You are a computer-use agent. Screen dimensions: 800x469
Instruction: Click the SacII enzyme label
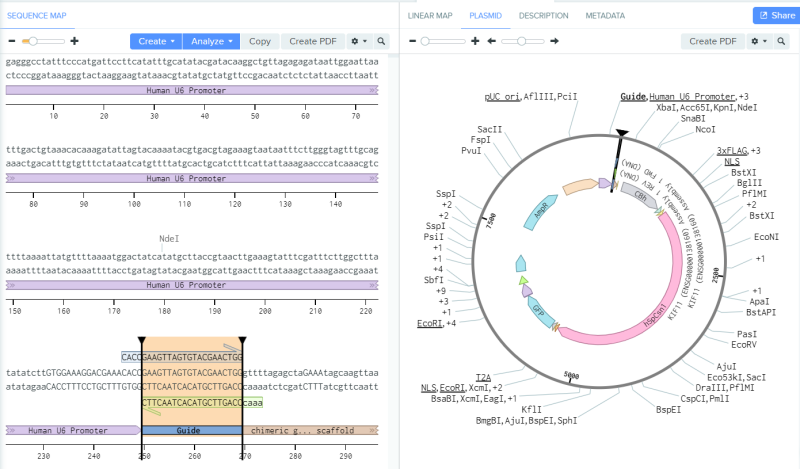point(490,129)
